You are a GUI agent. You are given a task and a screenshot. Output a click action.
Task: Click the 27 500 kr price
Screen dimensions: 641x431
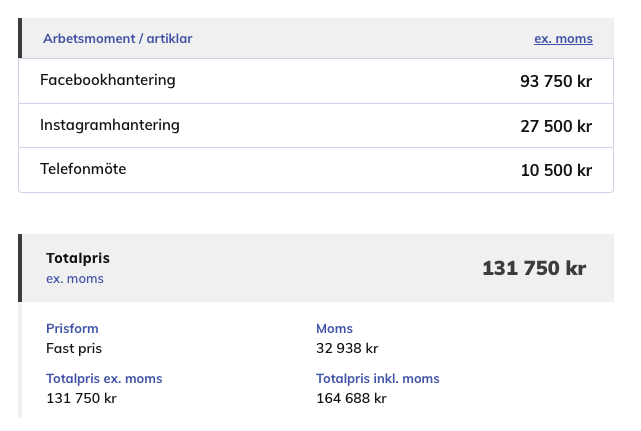click(556, 126)
